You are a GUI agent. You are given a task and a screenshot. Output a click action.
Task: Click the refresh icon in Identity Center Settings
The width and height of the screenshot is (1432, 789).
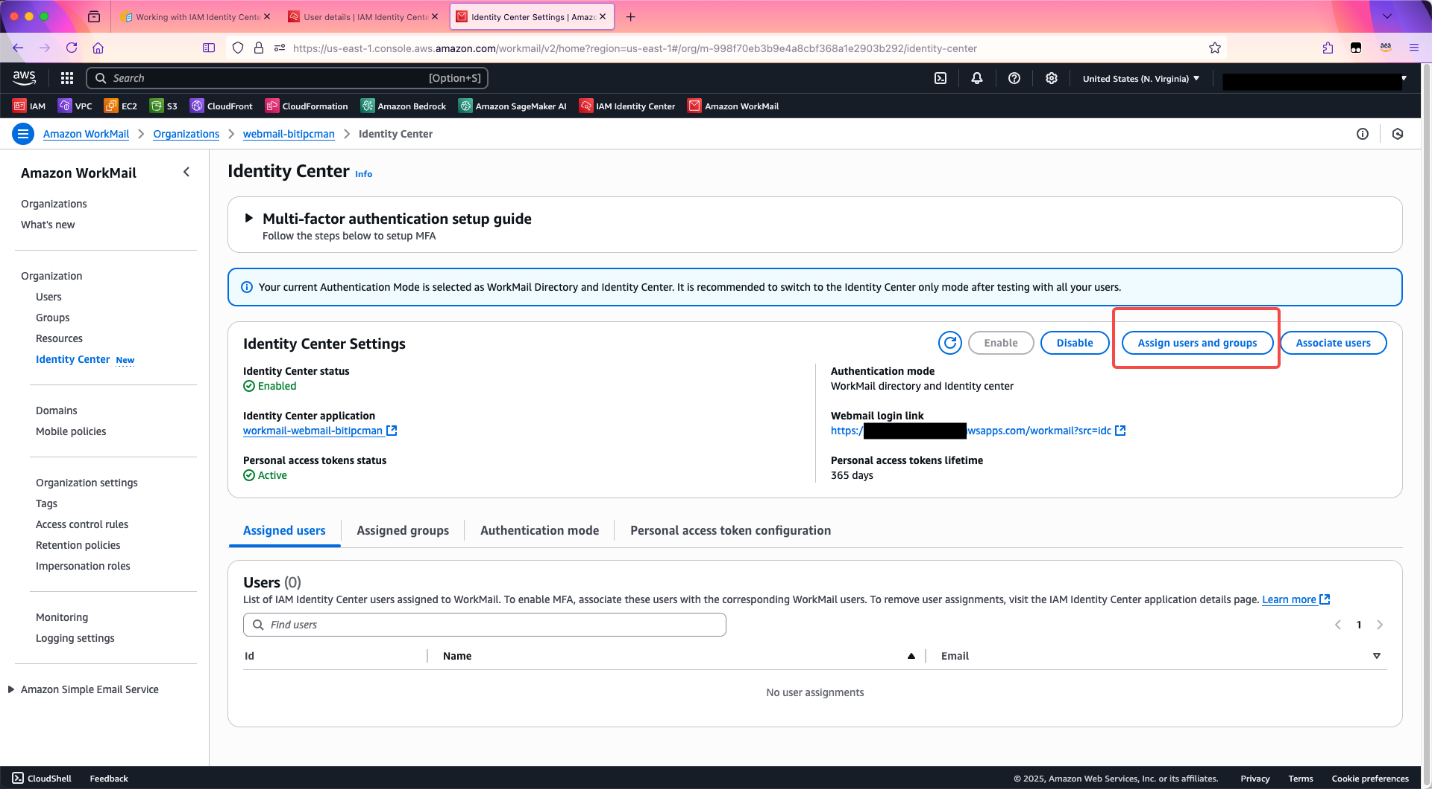pyautogui.click(x=950, y=343)
